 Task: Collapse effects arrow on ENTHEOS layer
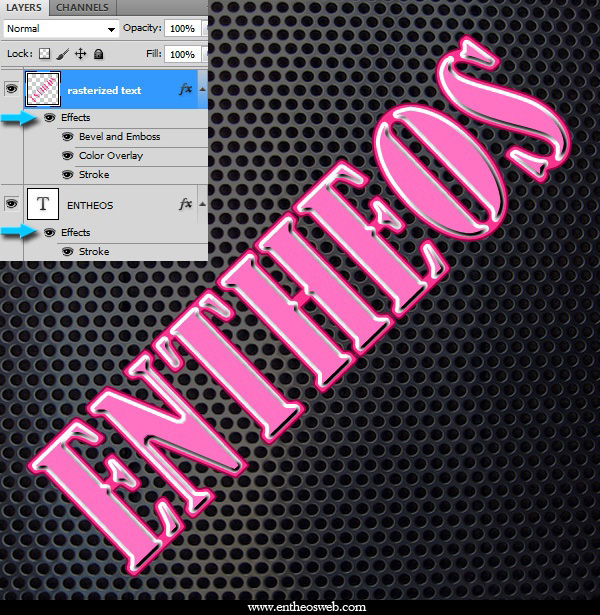click(202, 204)
